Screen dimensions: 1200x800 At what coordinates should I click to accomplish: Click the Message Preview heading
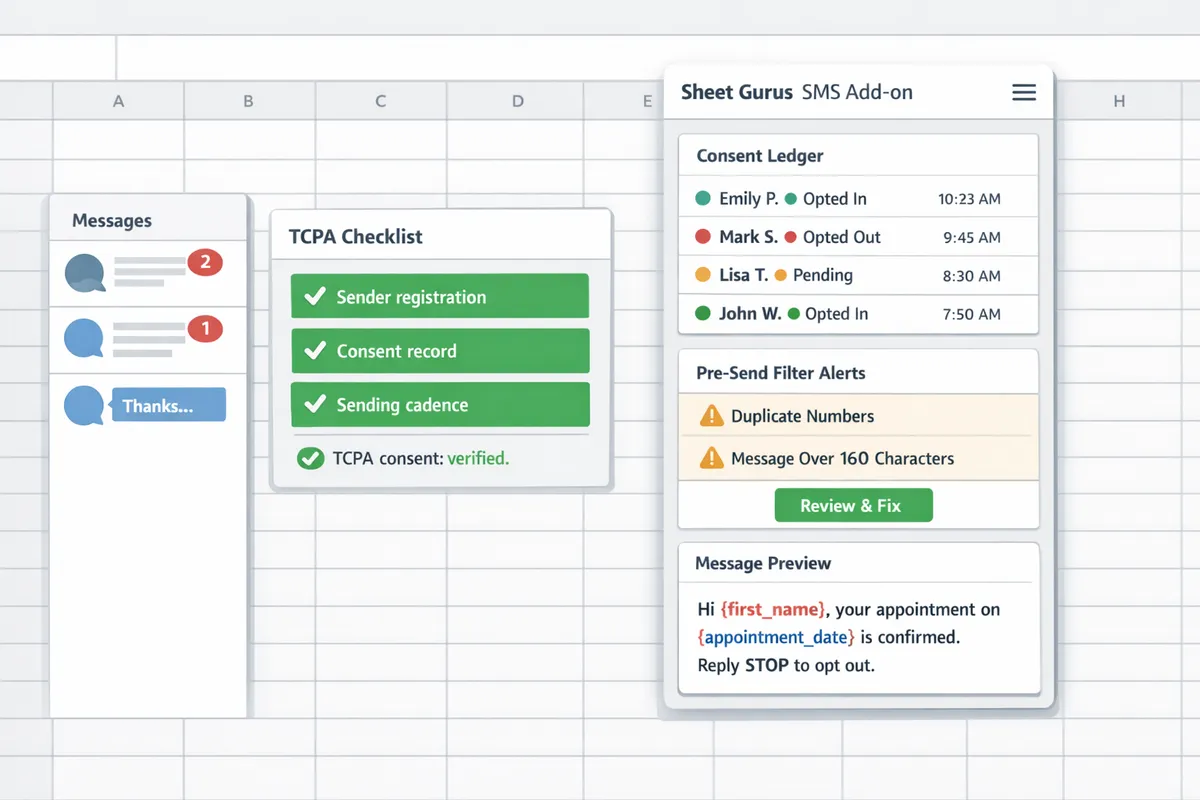coord(763,563)
